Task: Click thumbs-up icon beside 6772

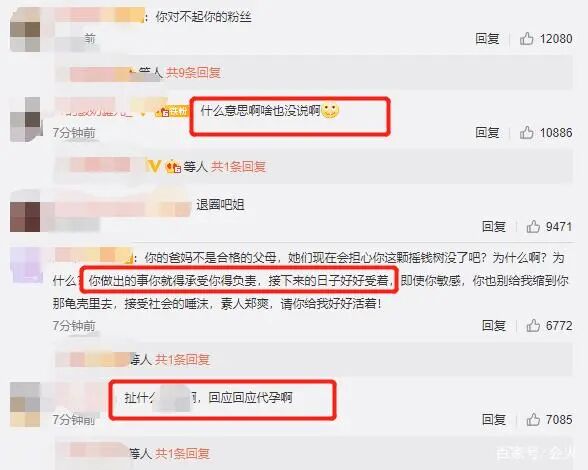Action: [x=533, y=325]
